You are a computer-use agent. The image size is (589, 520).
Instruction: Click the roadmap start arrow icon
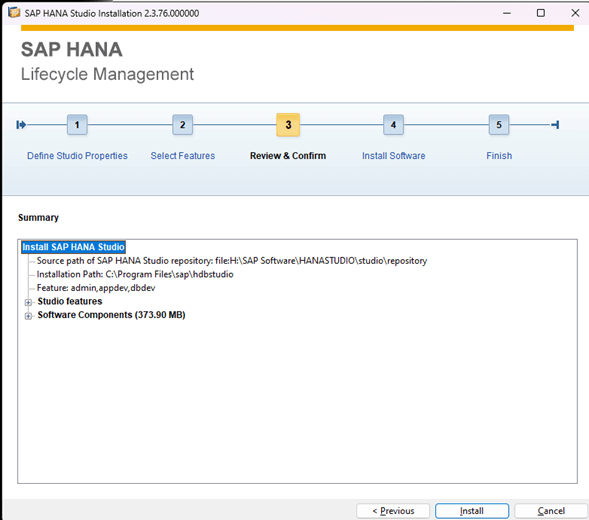pos(21,125)
